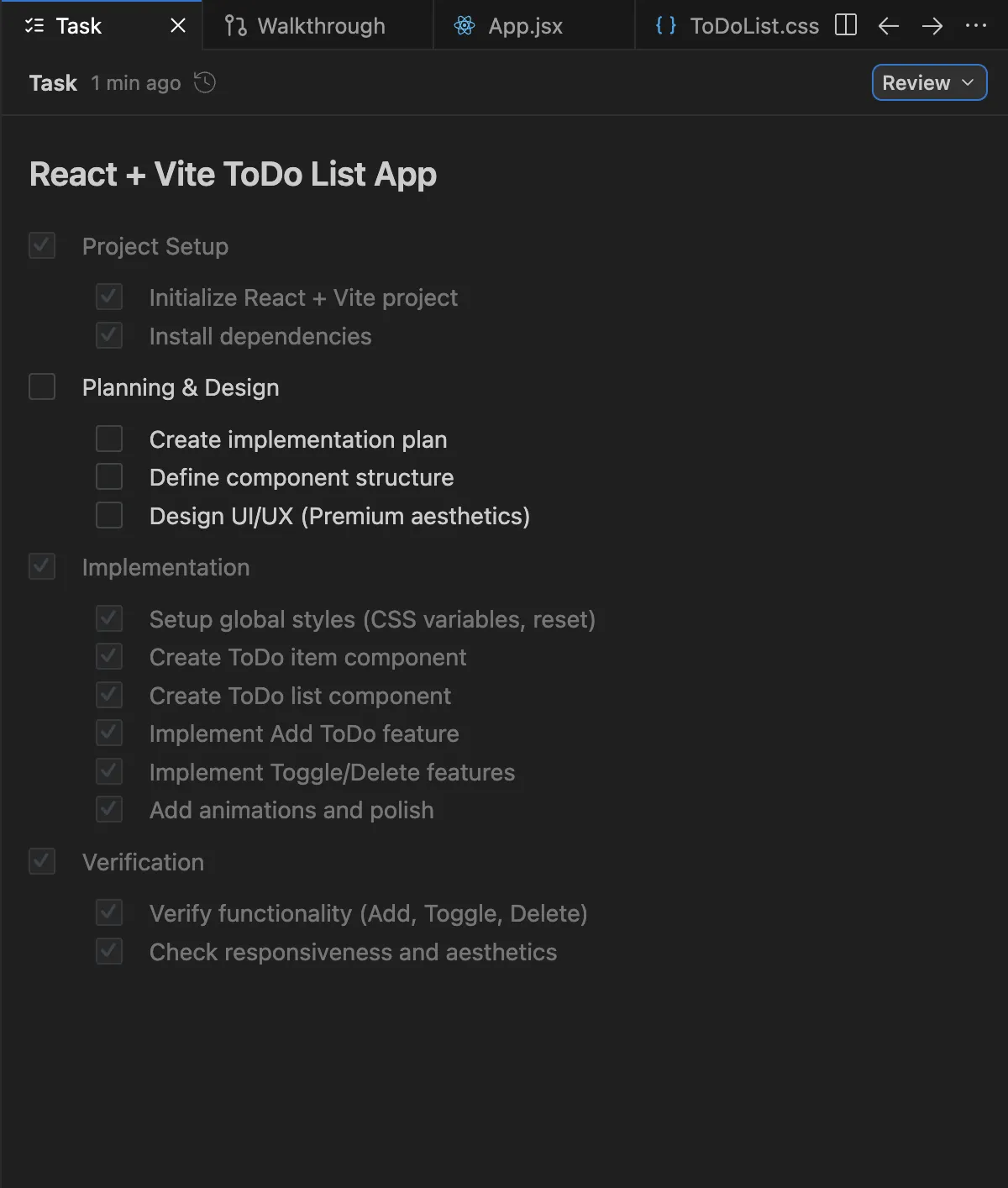Switch to the ToDoList.css tab
Image resolution: width=1008 pixels, height=1188 pixels.
coord(753,26)
